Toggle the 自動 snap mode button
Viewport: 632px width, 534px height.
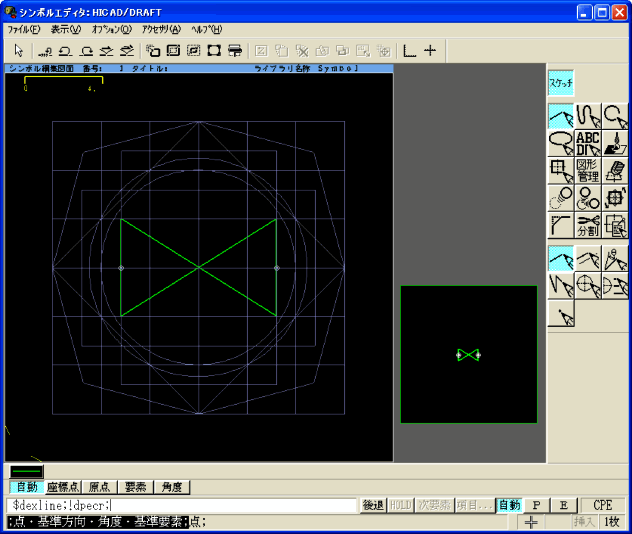pos(27,487)
